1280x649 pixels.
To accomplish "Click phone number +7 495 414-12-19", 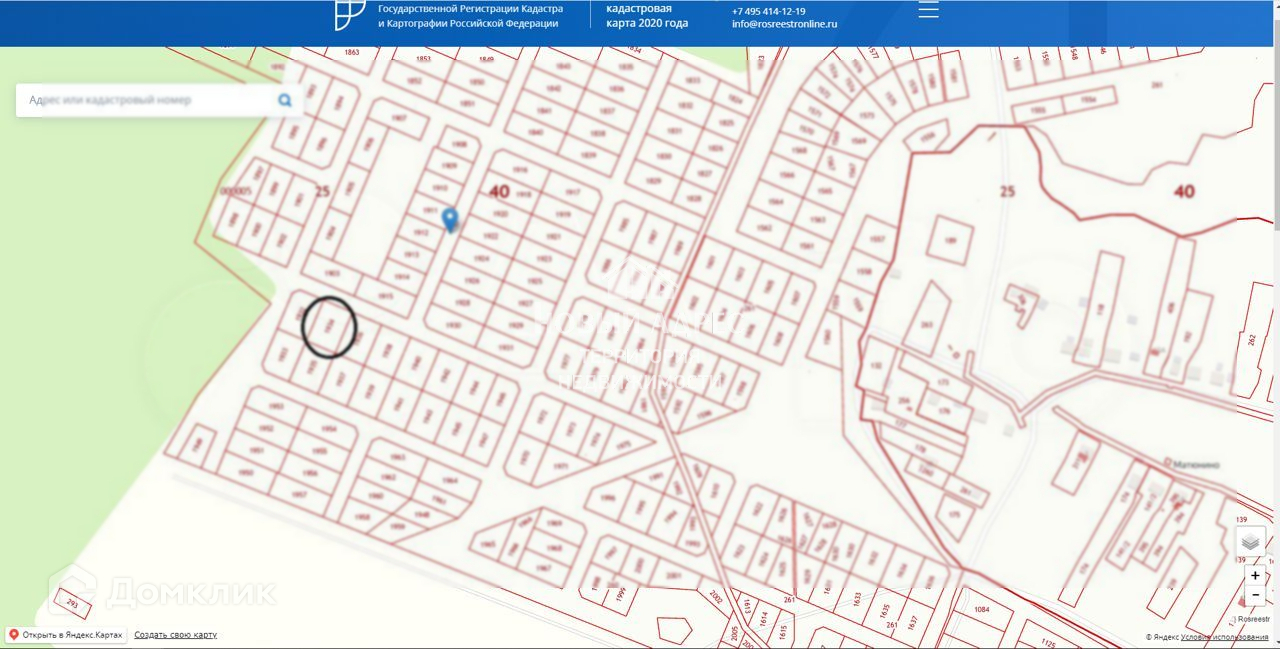I will tap(769, 11).
